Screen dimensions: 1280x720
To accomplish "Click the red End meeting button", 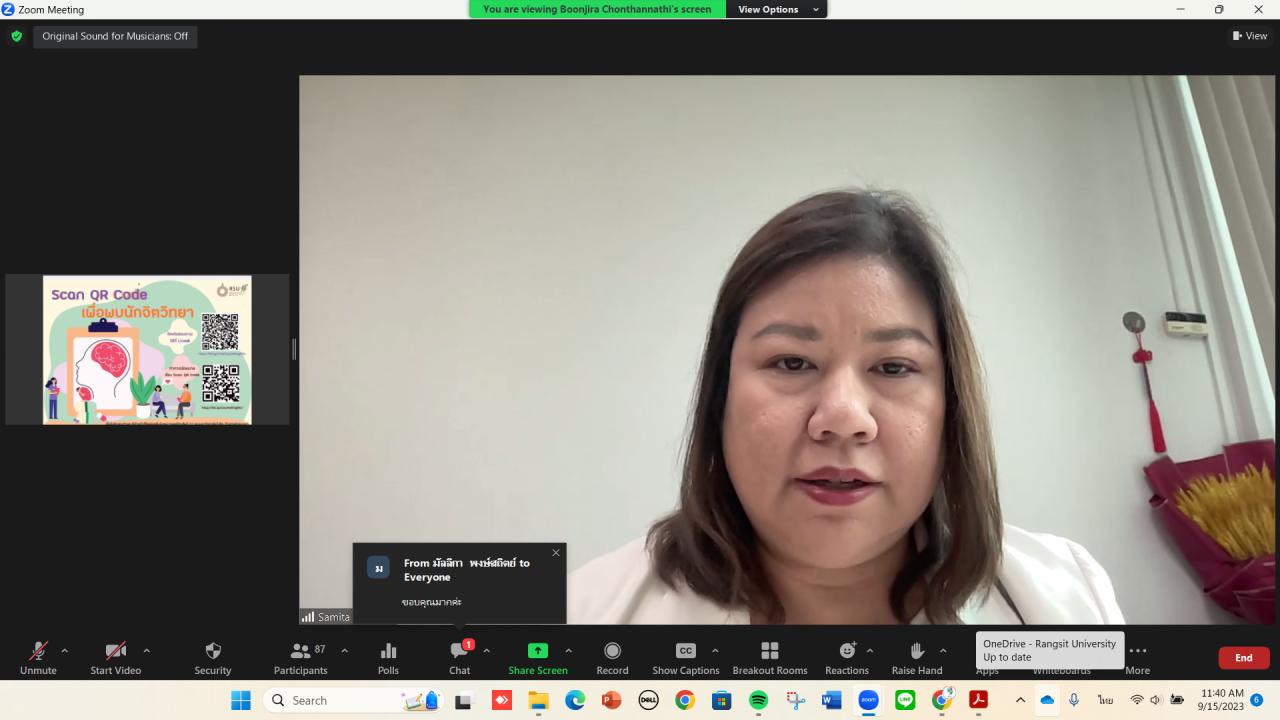I will [x=1243, y=658].
